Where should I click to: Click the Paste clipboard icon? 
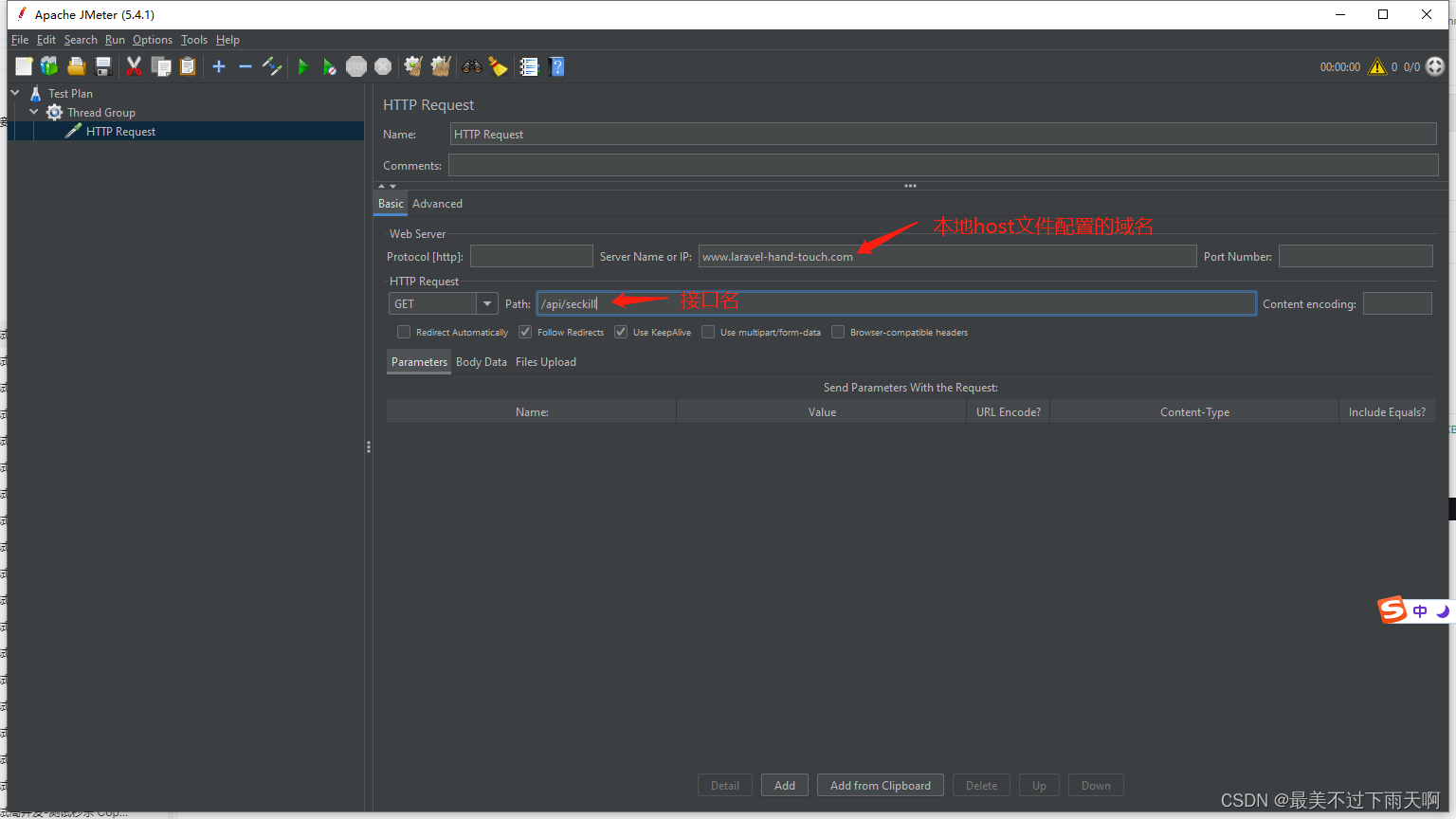point(188,66)
